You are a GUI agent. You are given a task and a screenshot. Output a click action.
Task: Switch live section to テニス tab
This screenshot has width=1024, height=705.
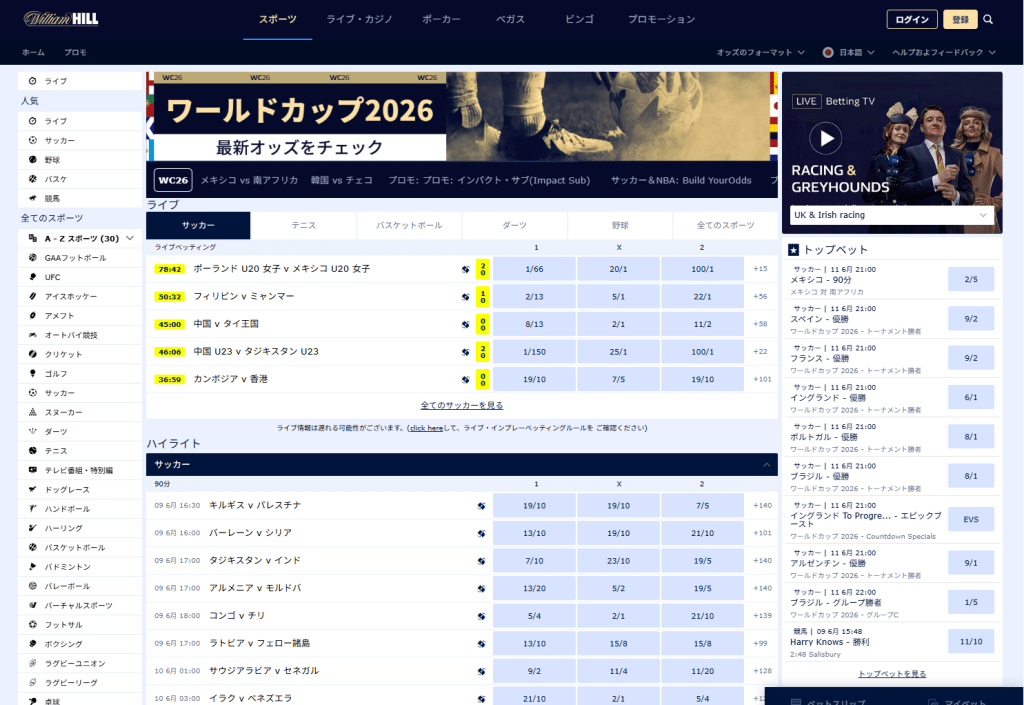(304, 225)
